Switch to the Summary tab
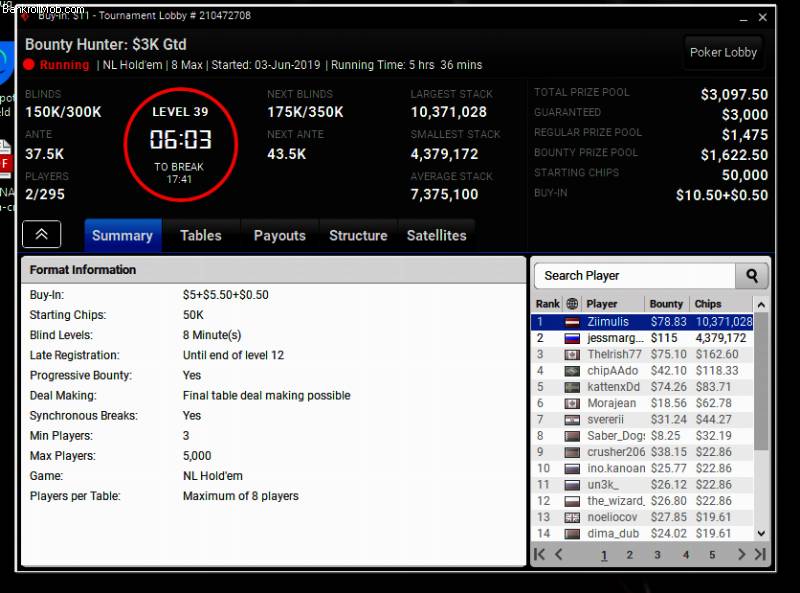The height and width of the screenshot is (593, 800). [122, 235]
